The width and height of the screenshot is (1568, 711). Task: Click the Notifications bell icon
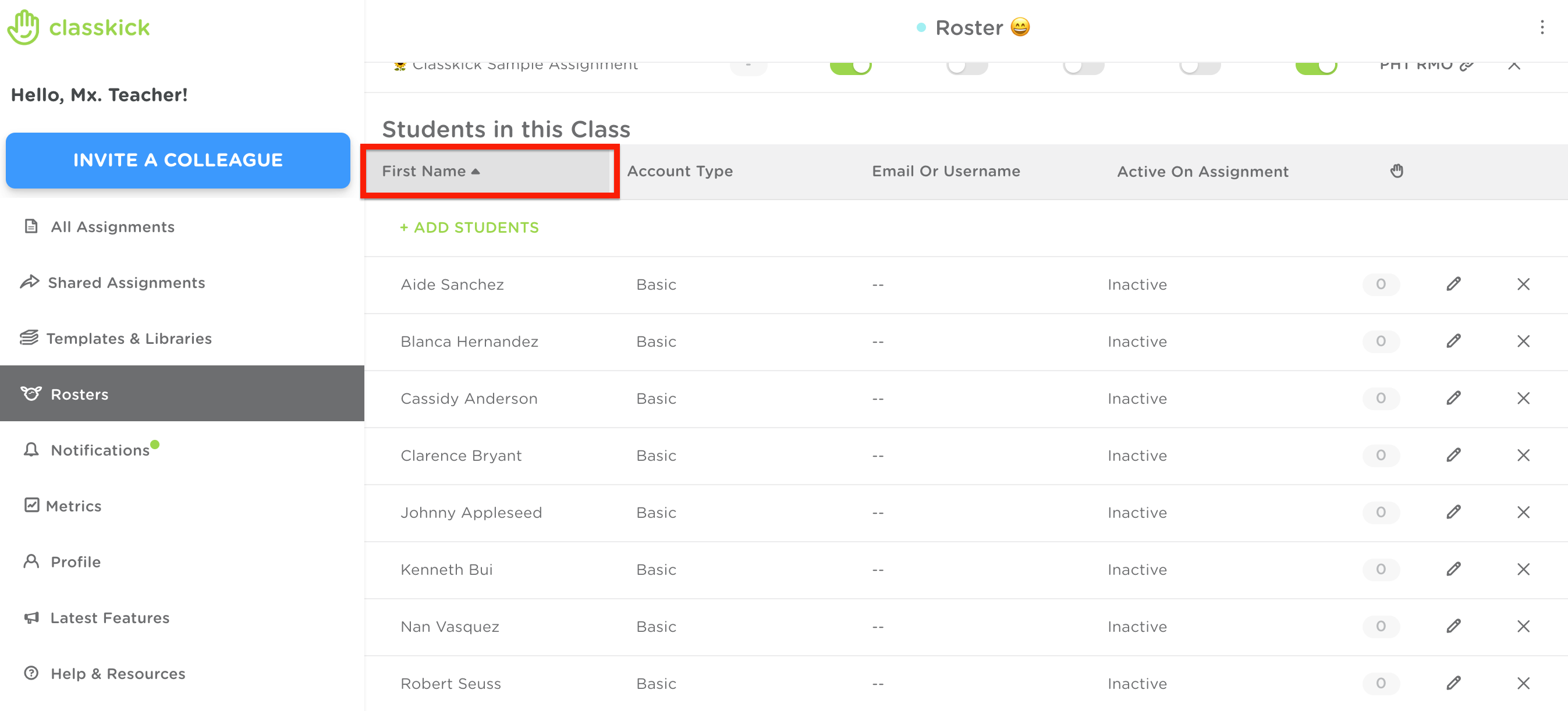31,450
